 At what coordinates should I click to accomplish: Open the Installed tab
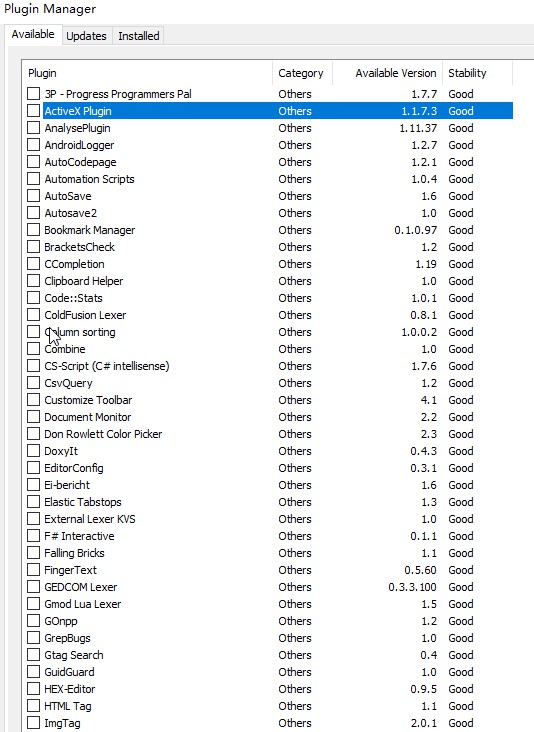click(x=139, y=36)
